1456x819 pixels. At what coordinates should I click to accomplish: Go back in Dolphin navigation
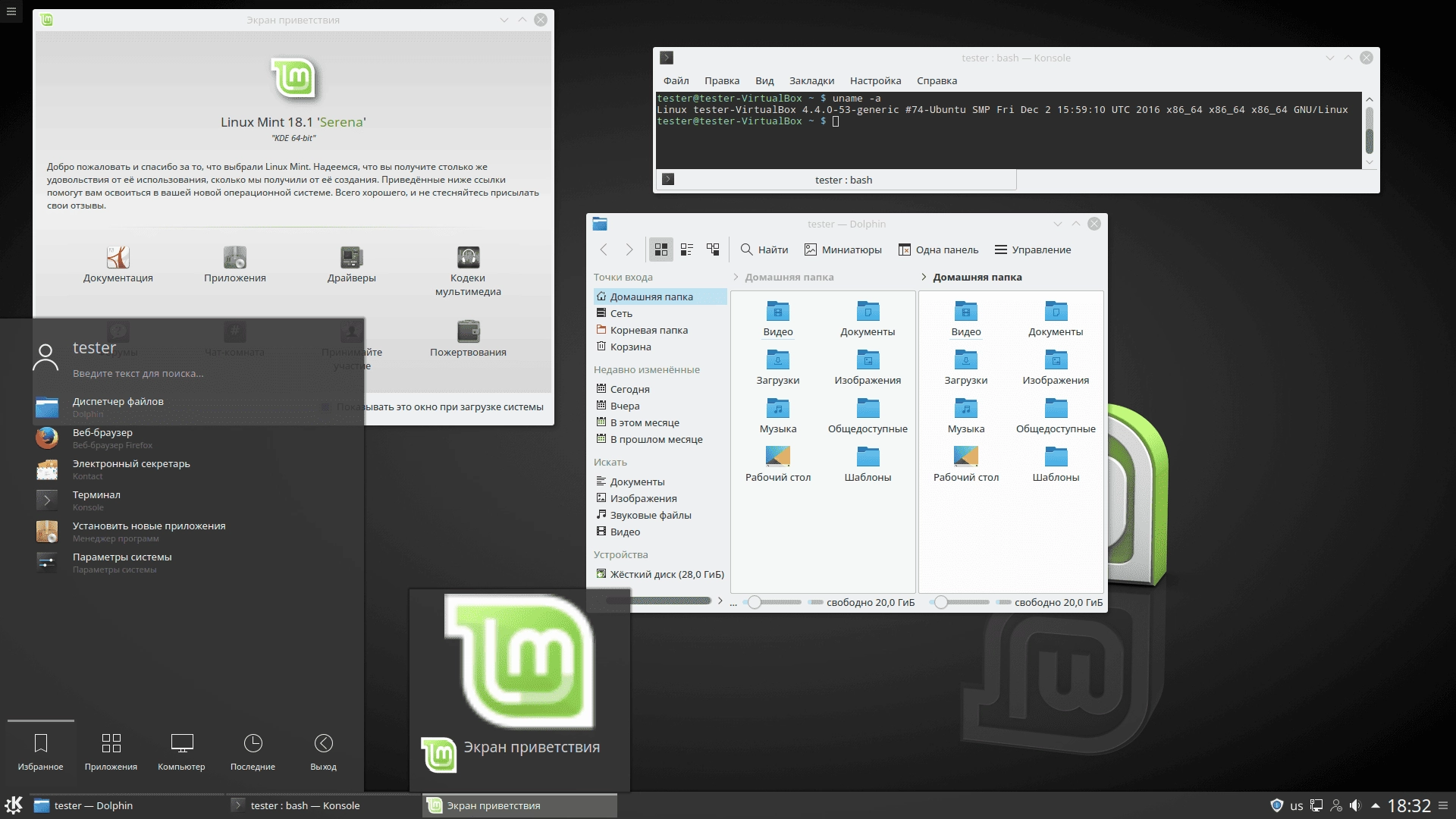[x=604, y=249]
